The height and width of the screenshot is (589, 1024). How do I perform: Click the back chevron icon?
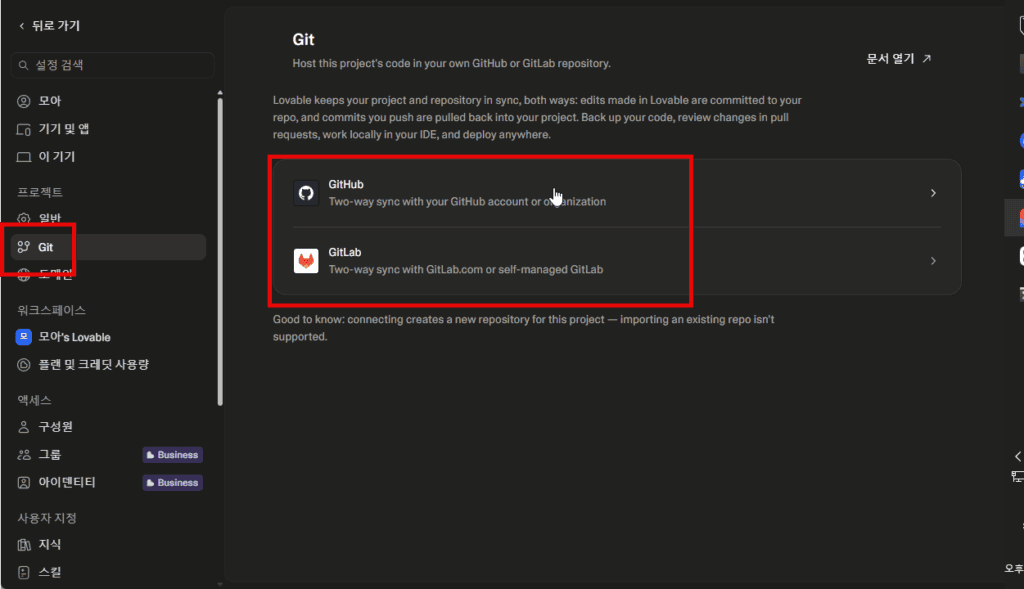point(22,26)
